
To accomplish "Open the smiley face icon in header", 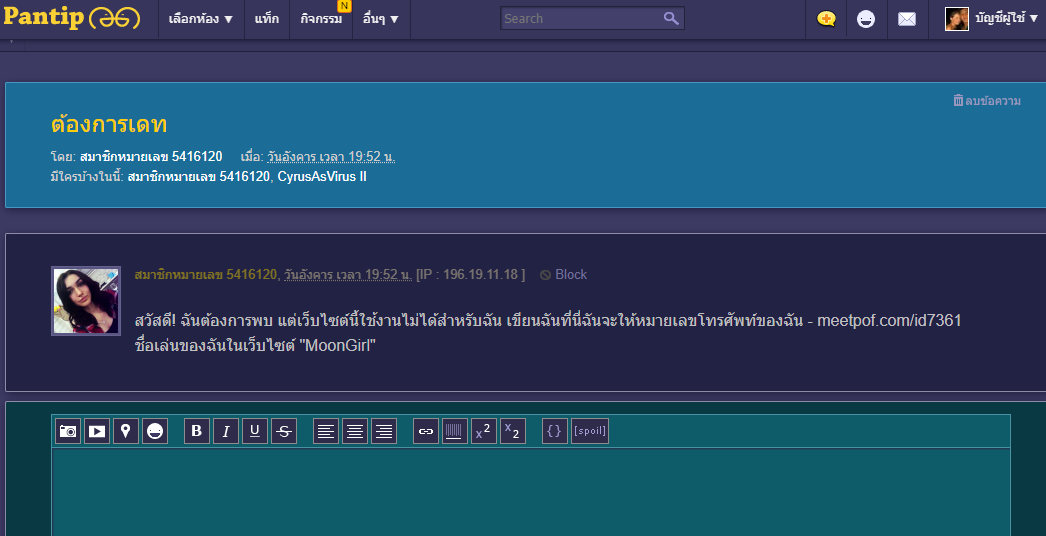I will (x=866, y=19).
